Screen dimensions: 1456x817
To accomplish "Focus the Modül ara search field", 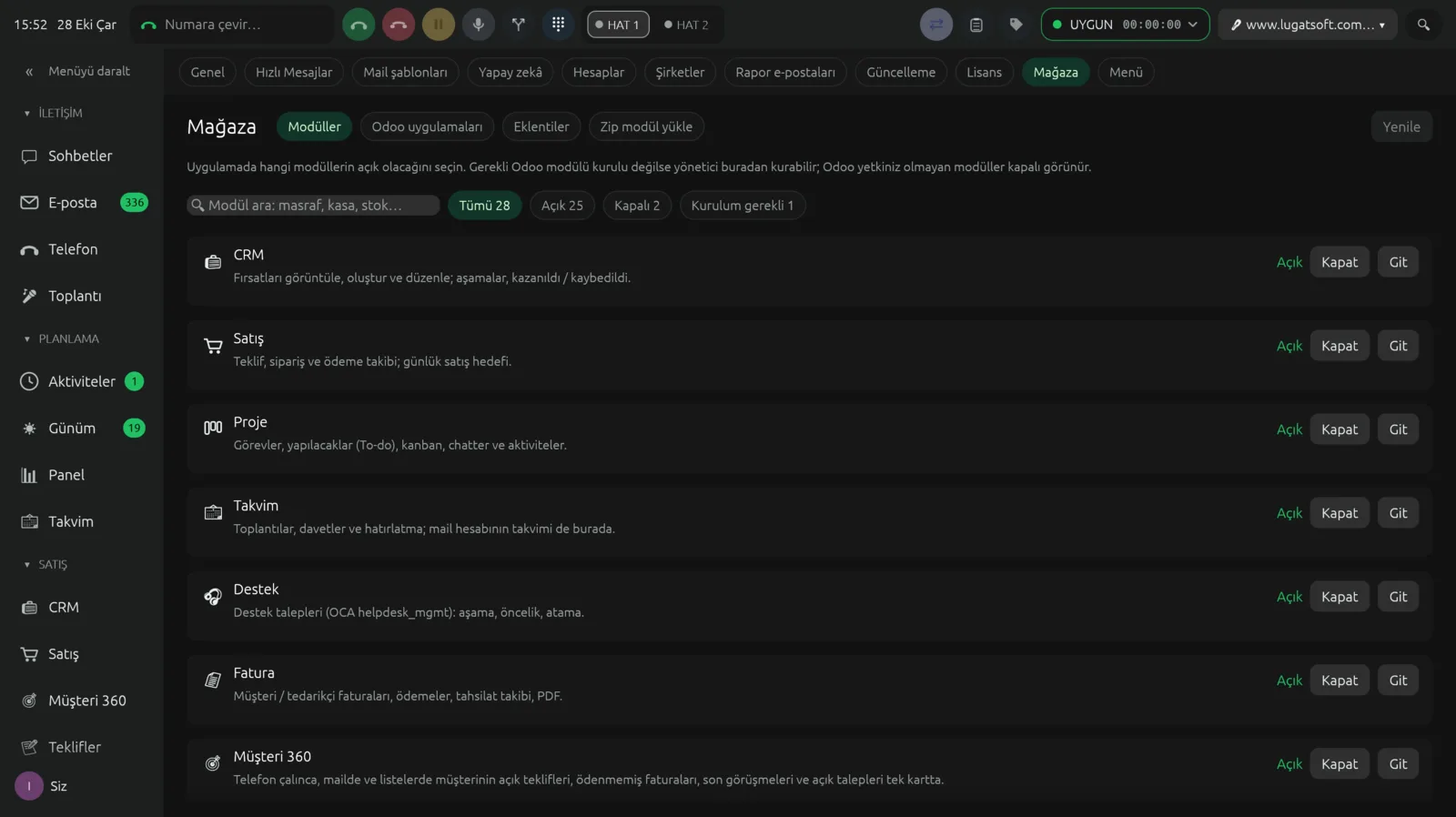I will click(313, 206).
